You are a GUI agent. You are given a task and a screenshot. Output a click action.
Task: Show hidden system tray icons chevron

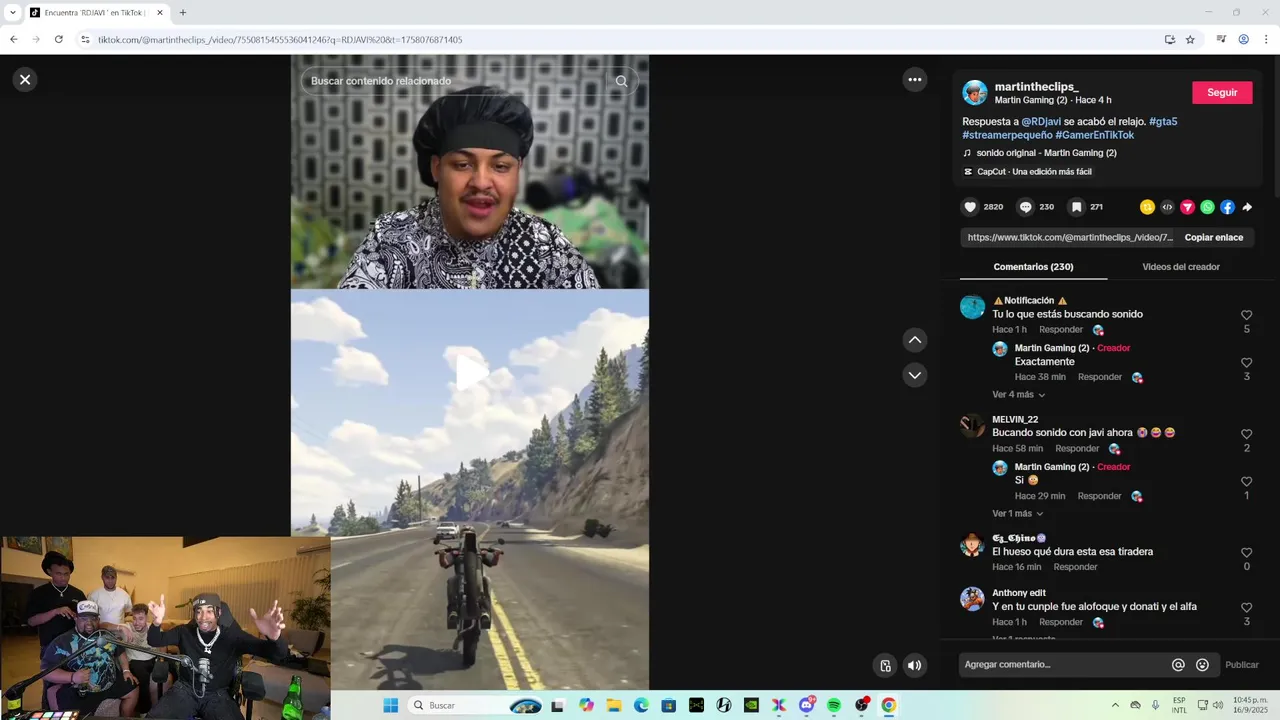click(x=1115, y=705)
